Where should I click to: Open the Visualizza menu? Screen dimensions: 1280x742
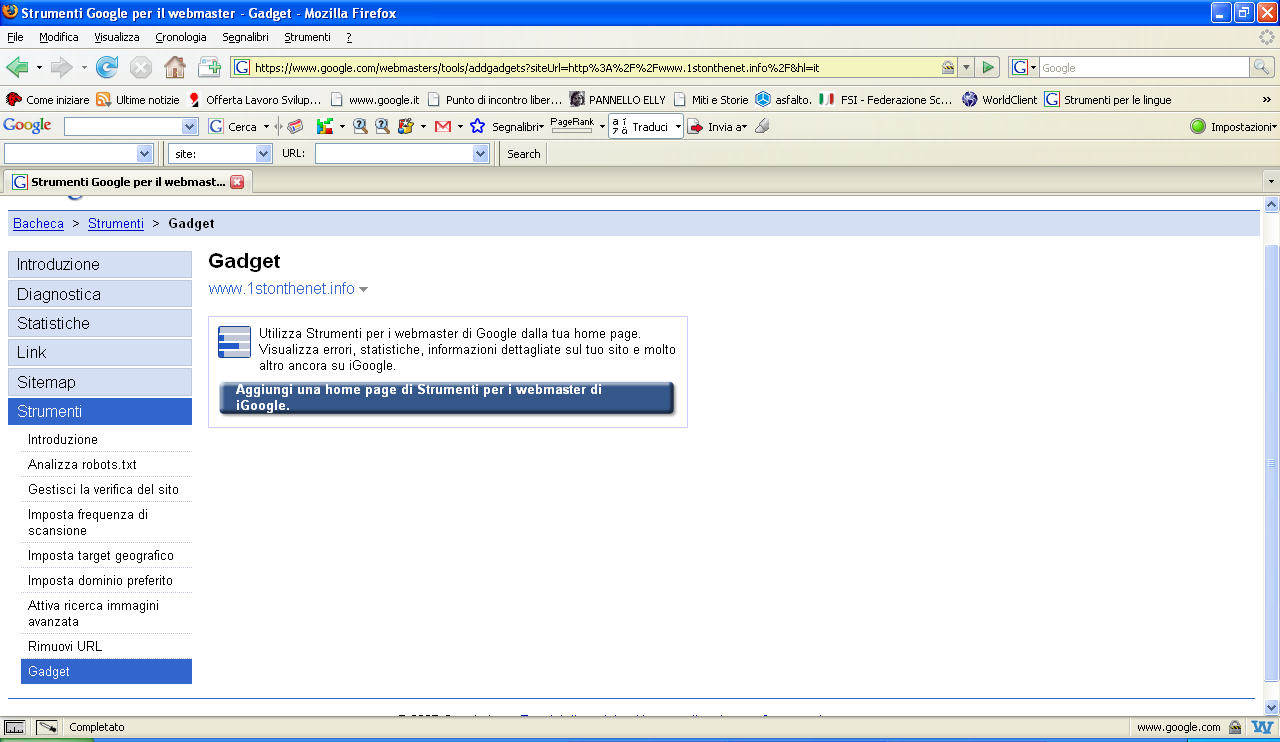pos(117,37)
